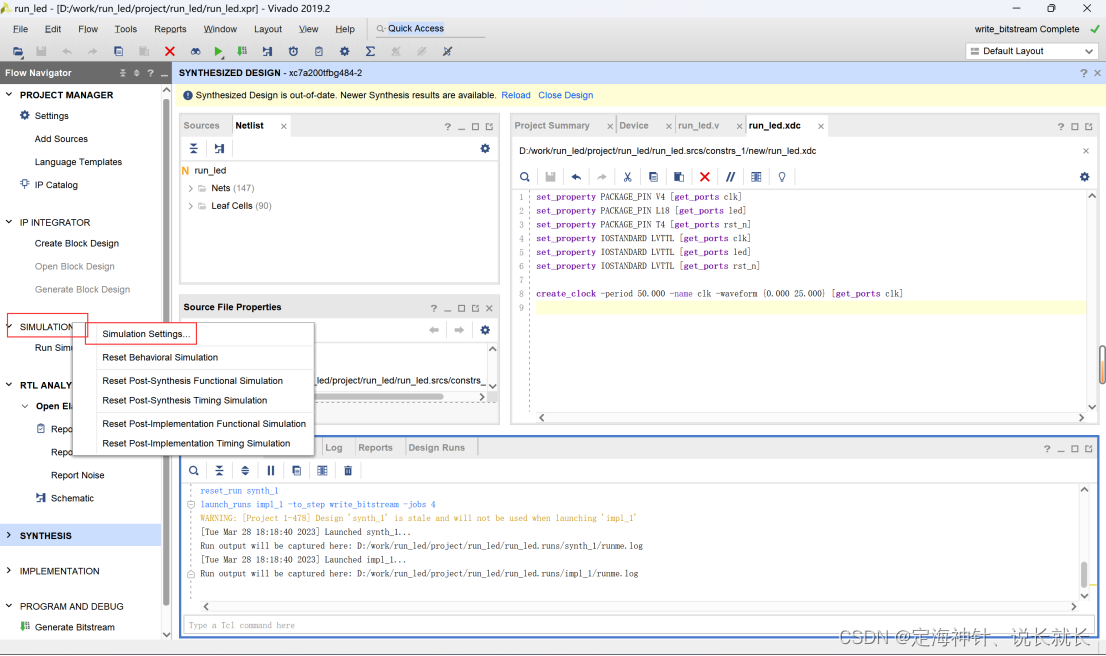Viewport: 1106px width, 656px height.
Task: Click the paste icon in xdc editor
Action: tap(679, 177)
